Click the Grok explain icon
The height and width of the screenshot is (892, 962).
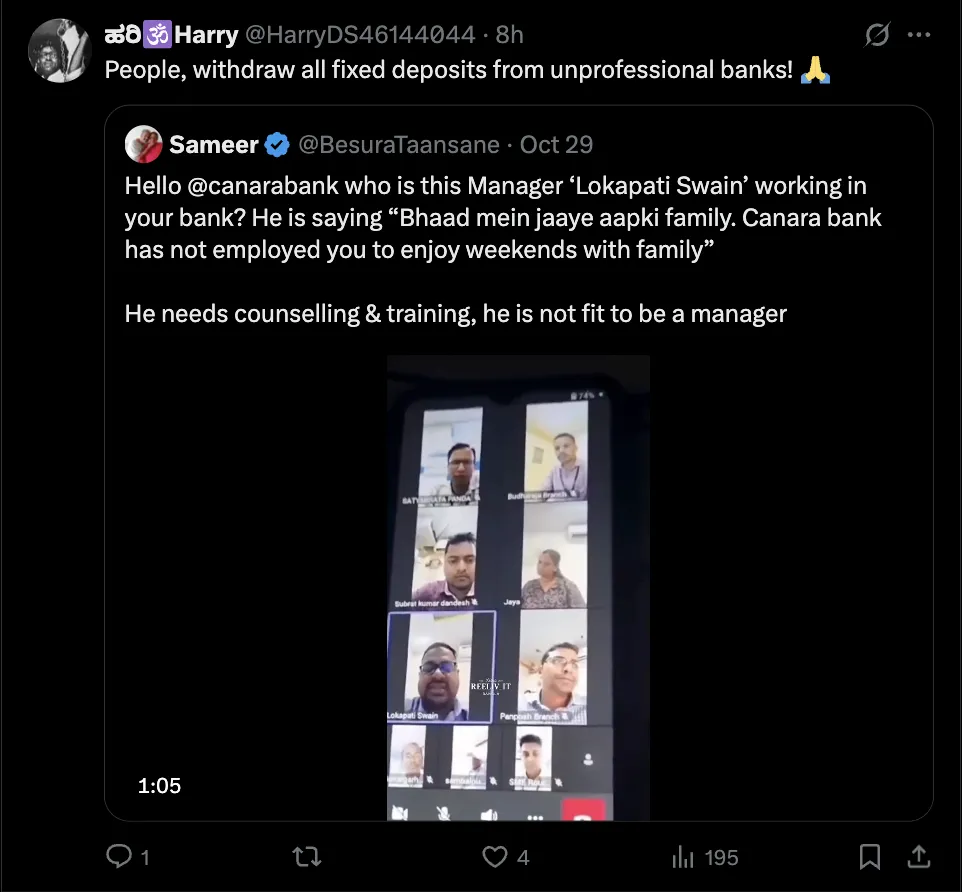click(877, 36)
